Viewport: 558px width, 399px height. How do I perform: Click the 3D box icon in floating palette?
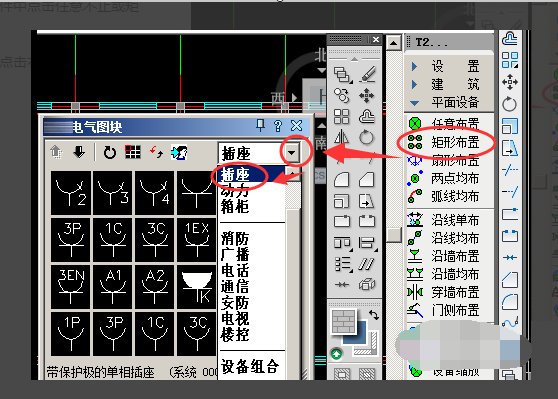(x=367, y=284)
